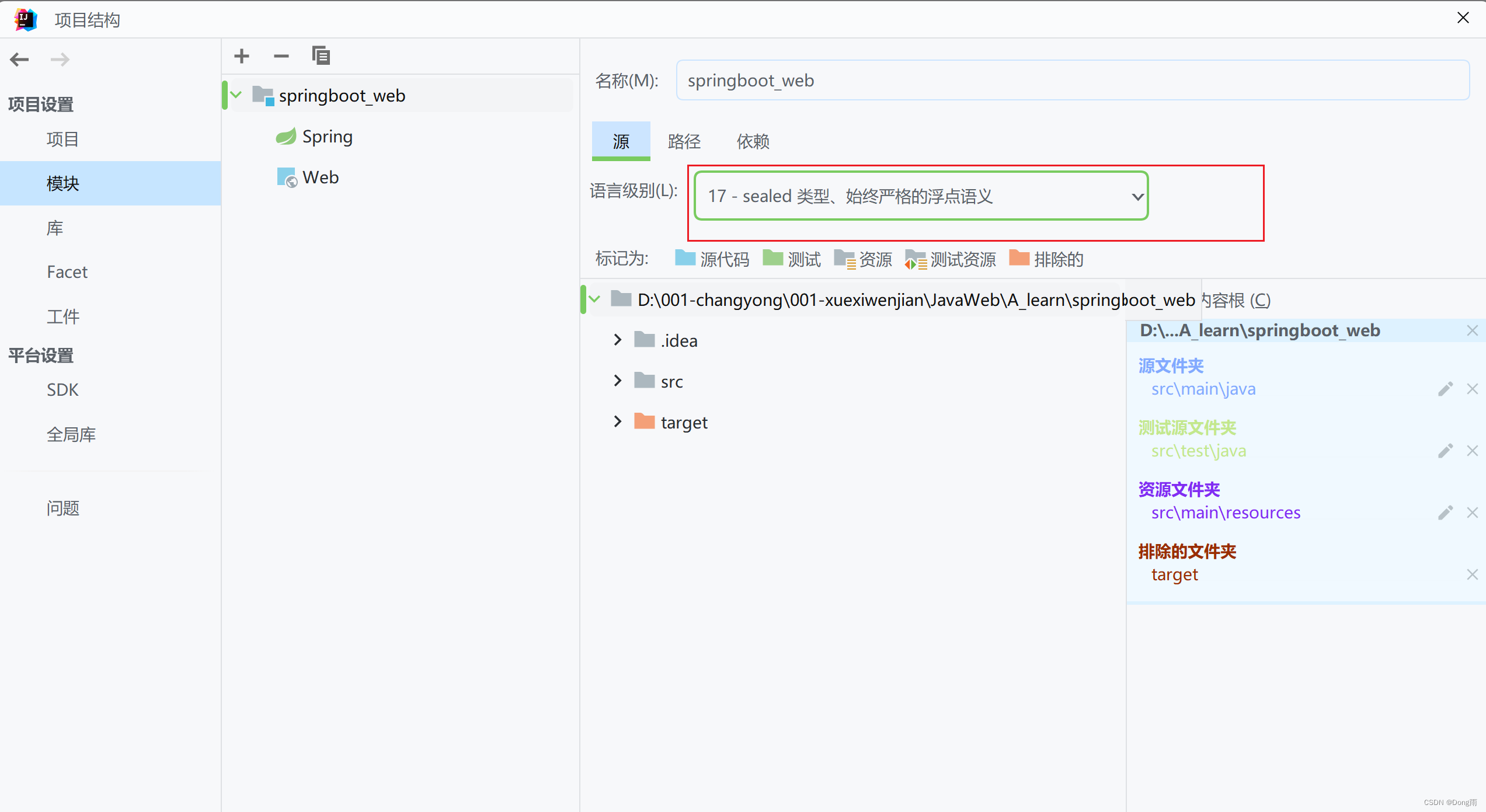The image size is (1486, 812).
Task: Edit properties of src\test\java folder
Action: (1445, 451)
